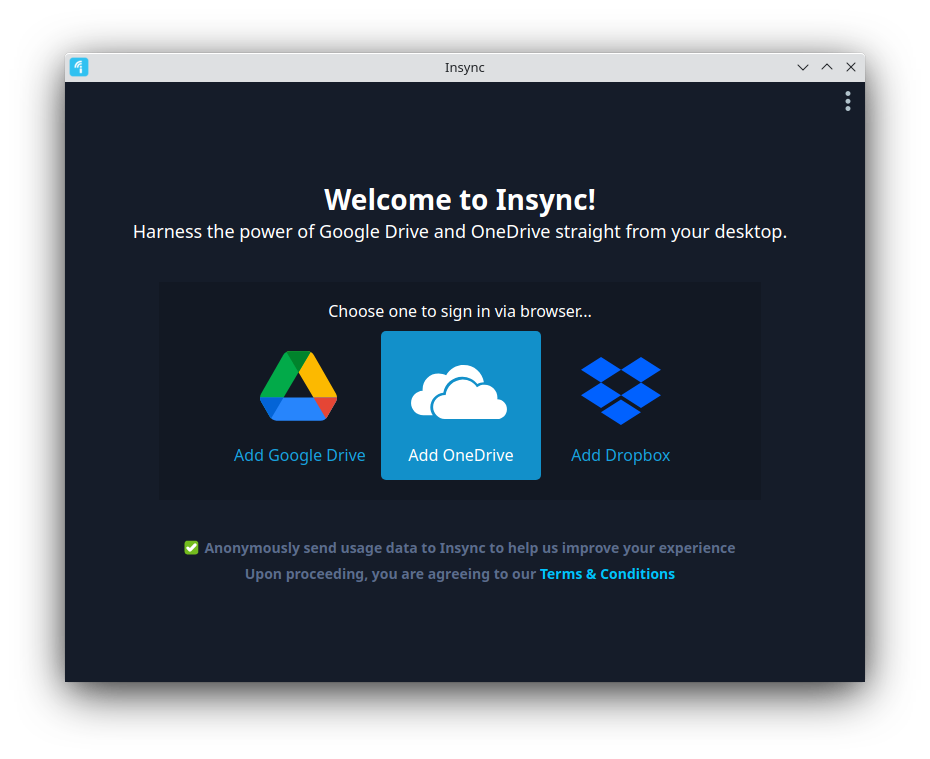This screenshot has height=759, width=930.
Task: Select the Add Dropbox label
Action: point(620,455)
